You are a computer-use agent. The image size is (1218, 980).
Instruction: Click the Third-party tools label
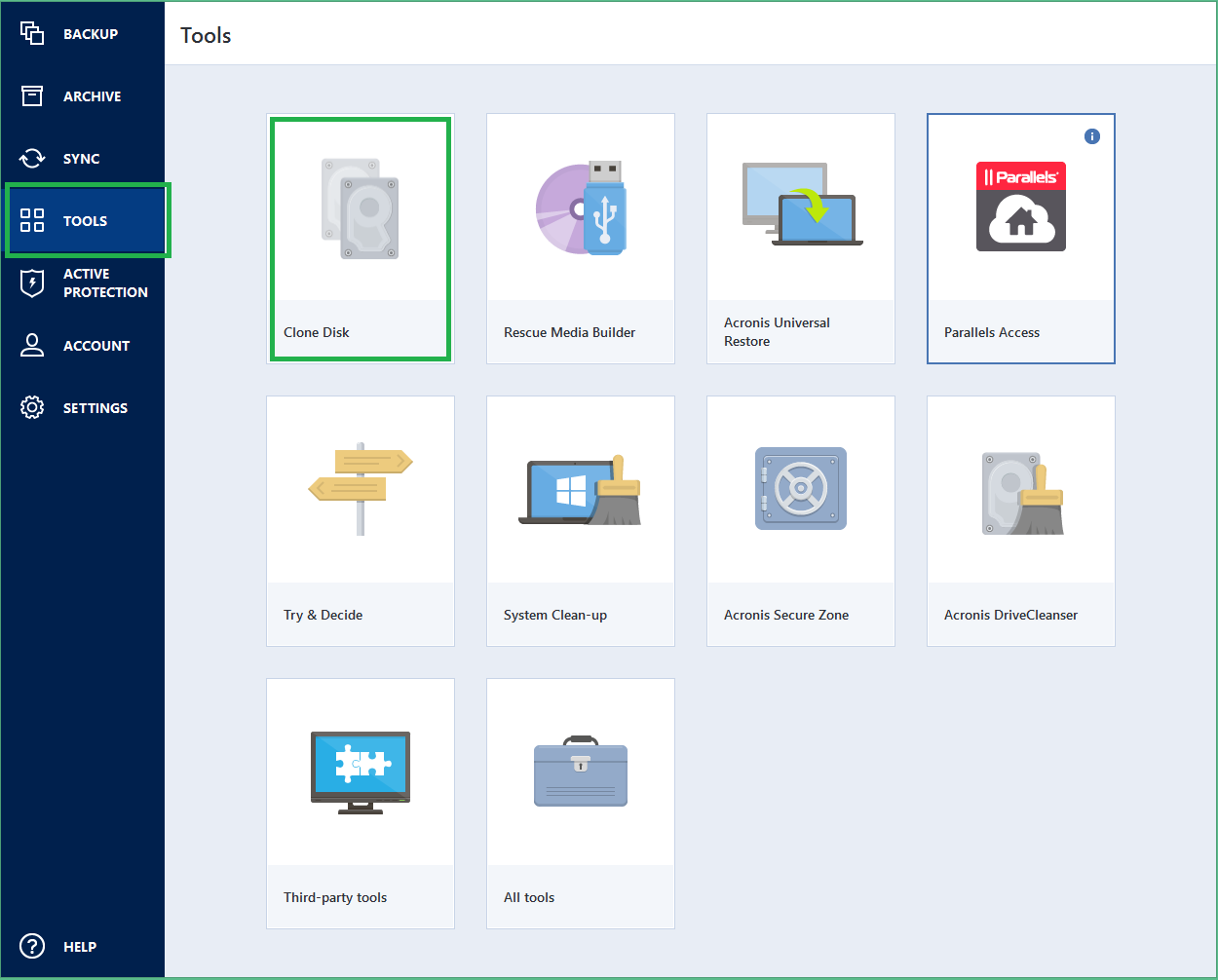[335, 897]
